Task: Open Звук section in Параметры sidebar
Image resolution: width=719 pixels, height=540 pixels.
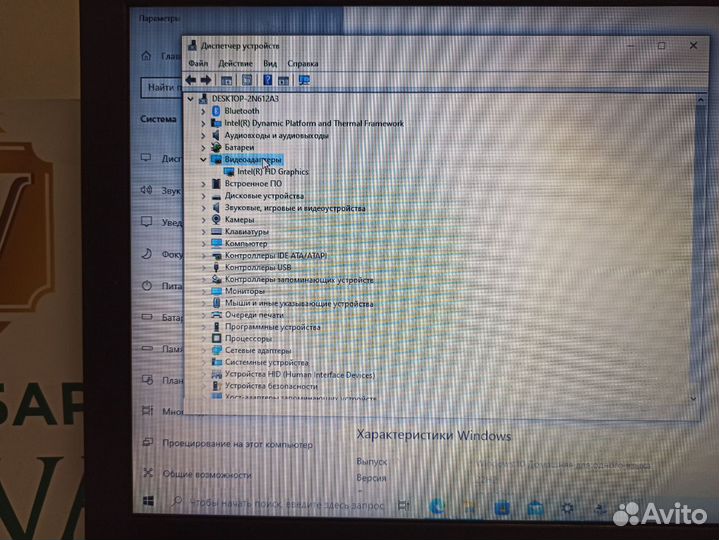Action: pos(161,190)
